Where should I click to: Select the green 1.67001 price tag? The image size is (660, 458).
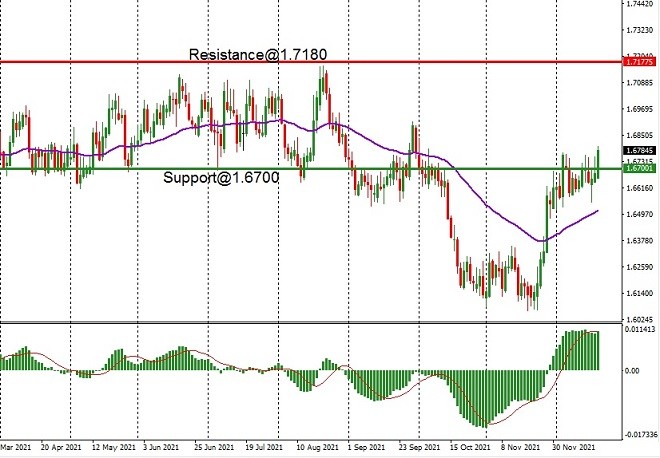[639, 168]
